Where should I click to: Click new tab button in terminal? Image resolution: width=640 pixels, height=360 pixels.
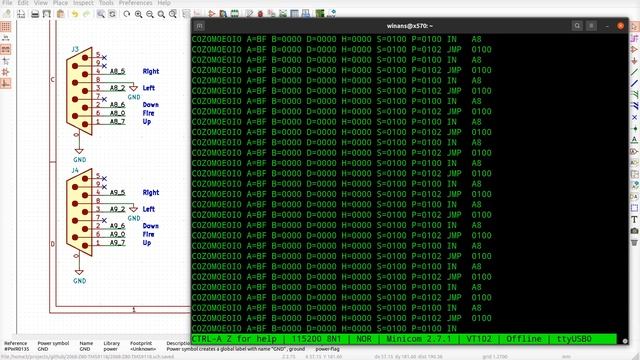[199, 26]
